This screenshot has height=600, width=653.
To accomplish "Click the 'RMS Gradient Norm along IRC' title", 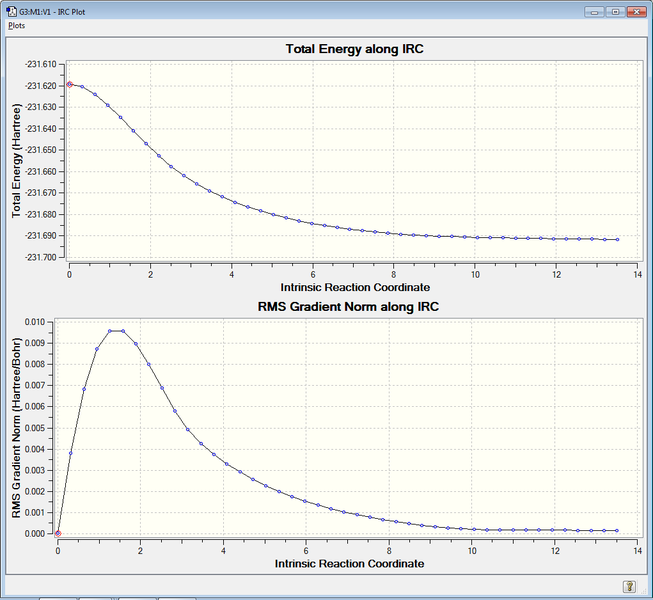I will coord(348,306).
